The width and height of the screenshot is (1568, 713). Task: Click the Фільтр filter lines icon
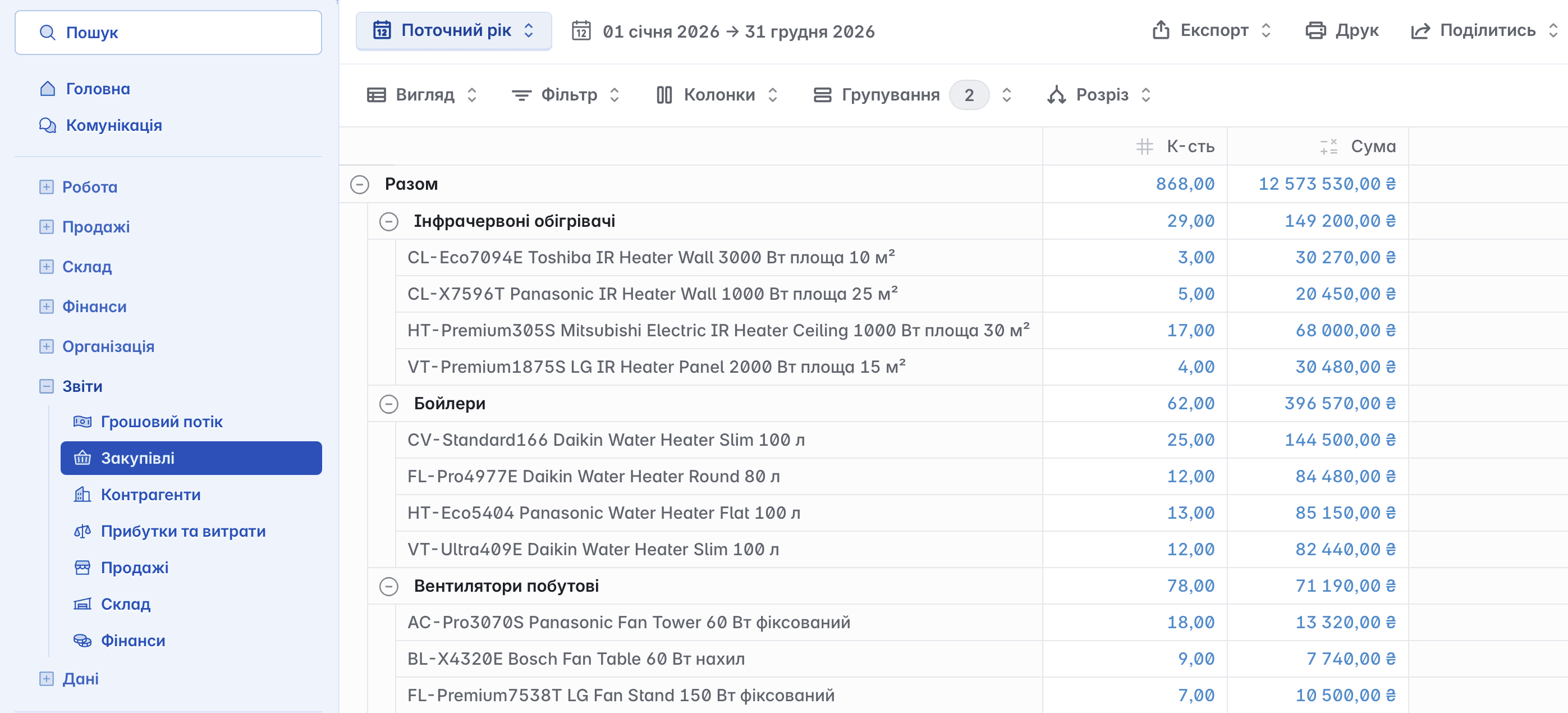point(521,95)
